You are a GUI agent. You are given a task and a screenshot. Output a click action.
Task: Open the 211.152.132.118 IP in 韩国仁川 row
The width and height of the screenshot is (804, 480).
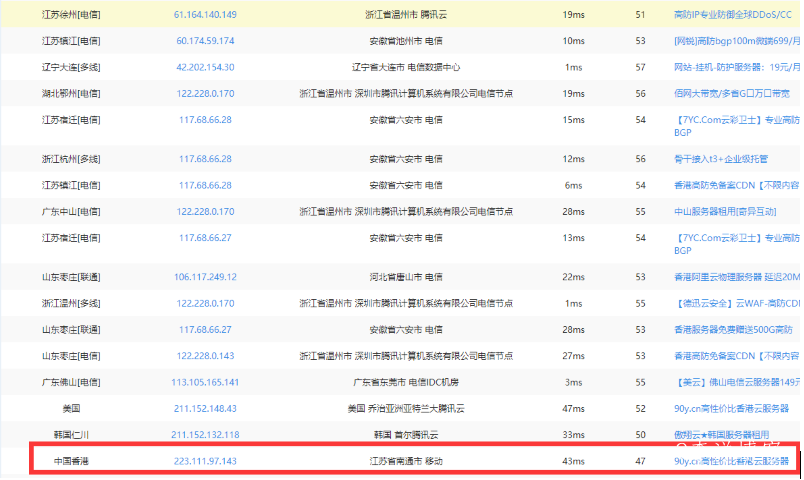pyautogui.click(x=205, y=434)
